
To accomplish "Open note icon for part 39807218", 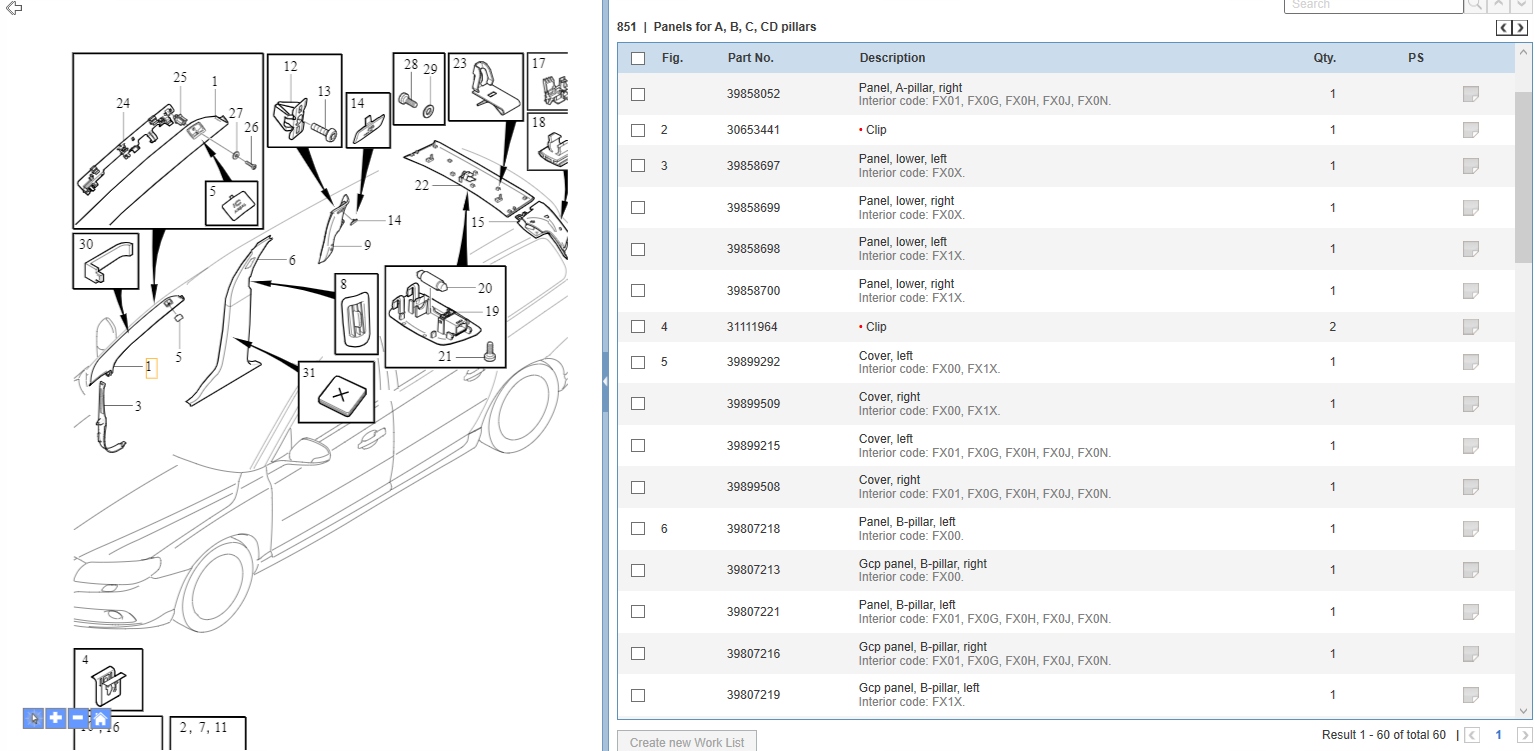I will pos(1470,529).
